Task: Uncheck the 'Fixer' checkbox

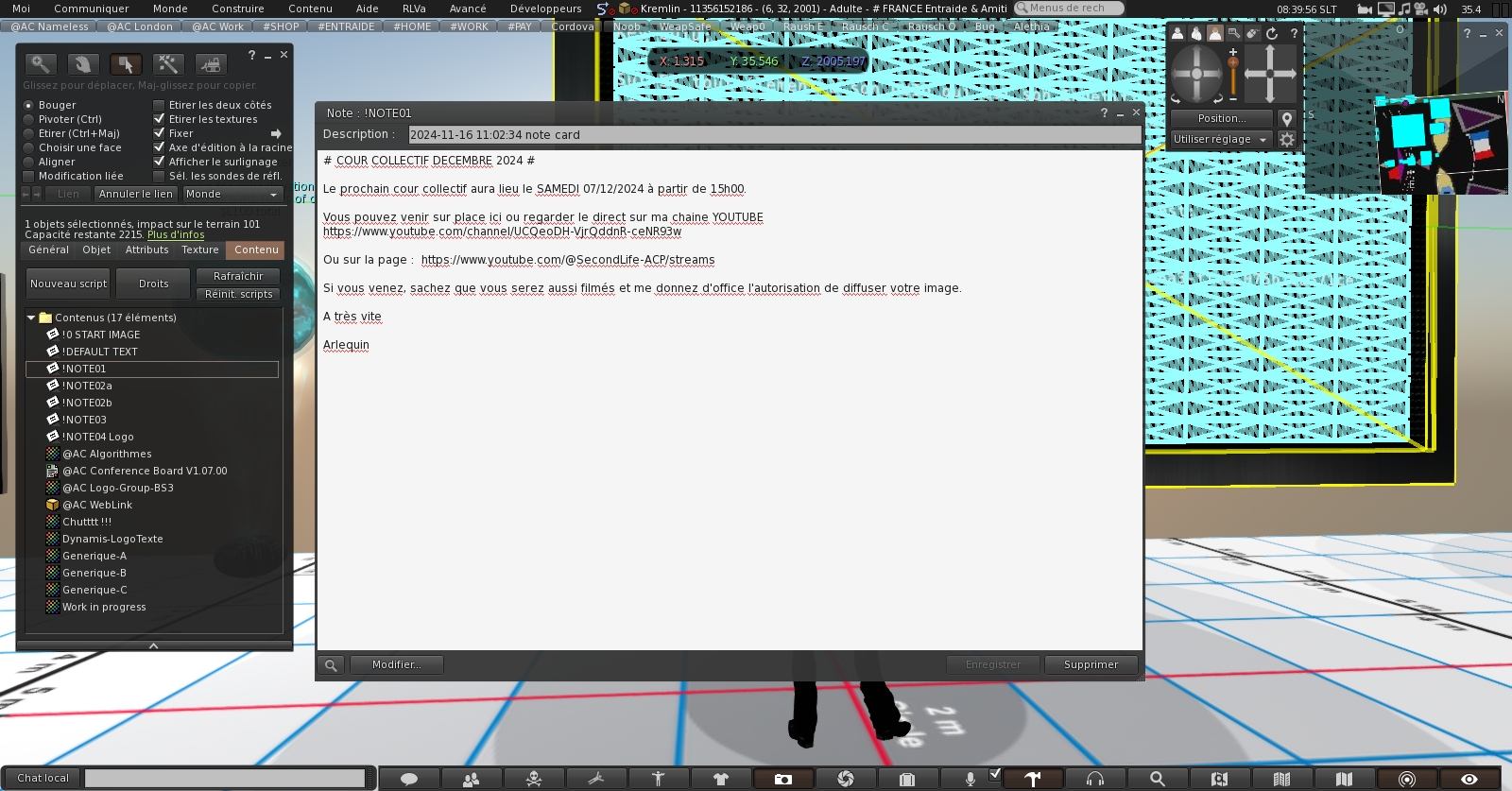Action: tap(159, 133)
